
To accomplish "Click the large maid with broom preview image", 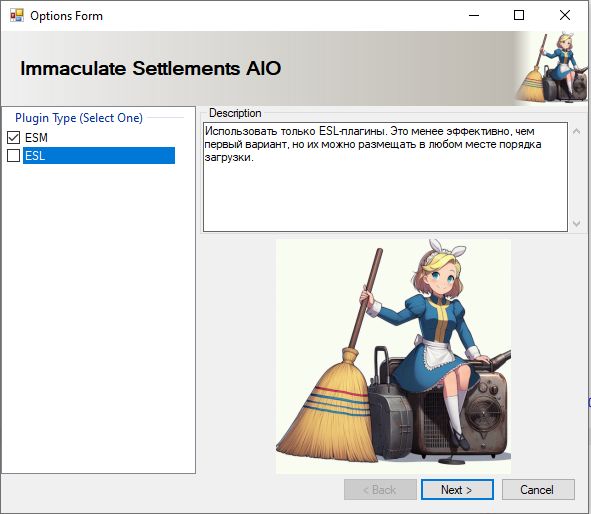I will coord(393,356).
